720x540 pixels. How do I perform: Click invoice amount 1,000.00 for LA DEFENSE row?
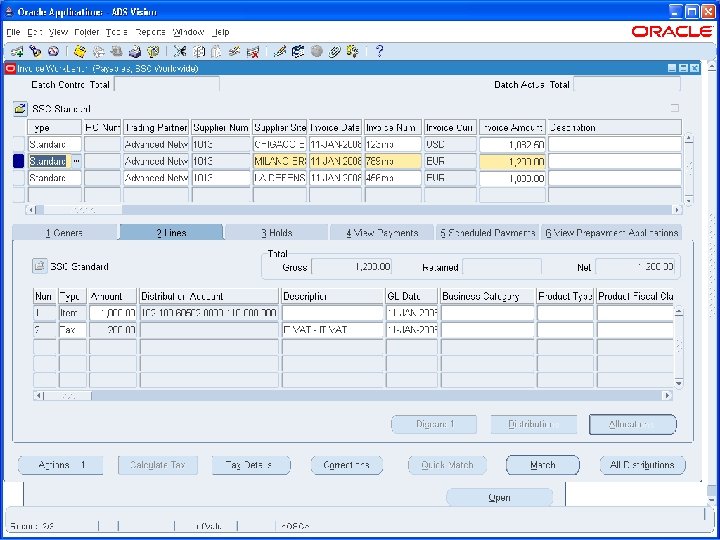[512, 178]
